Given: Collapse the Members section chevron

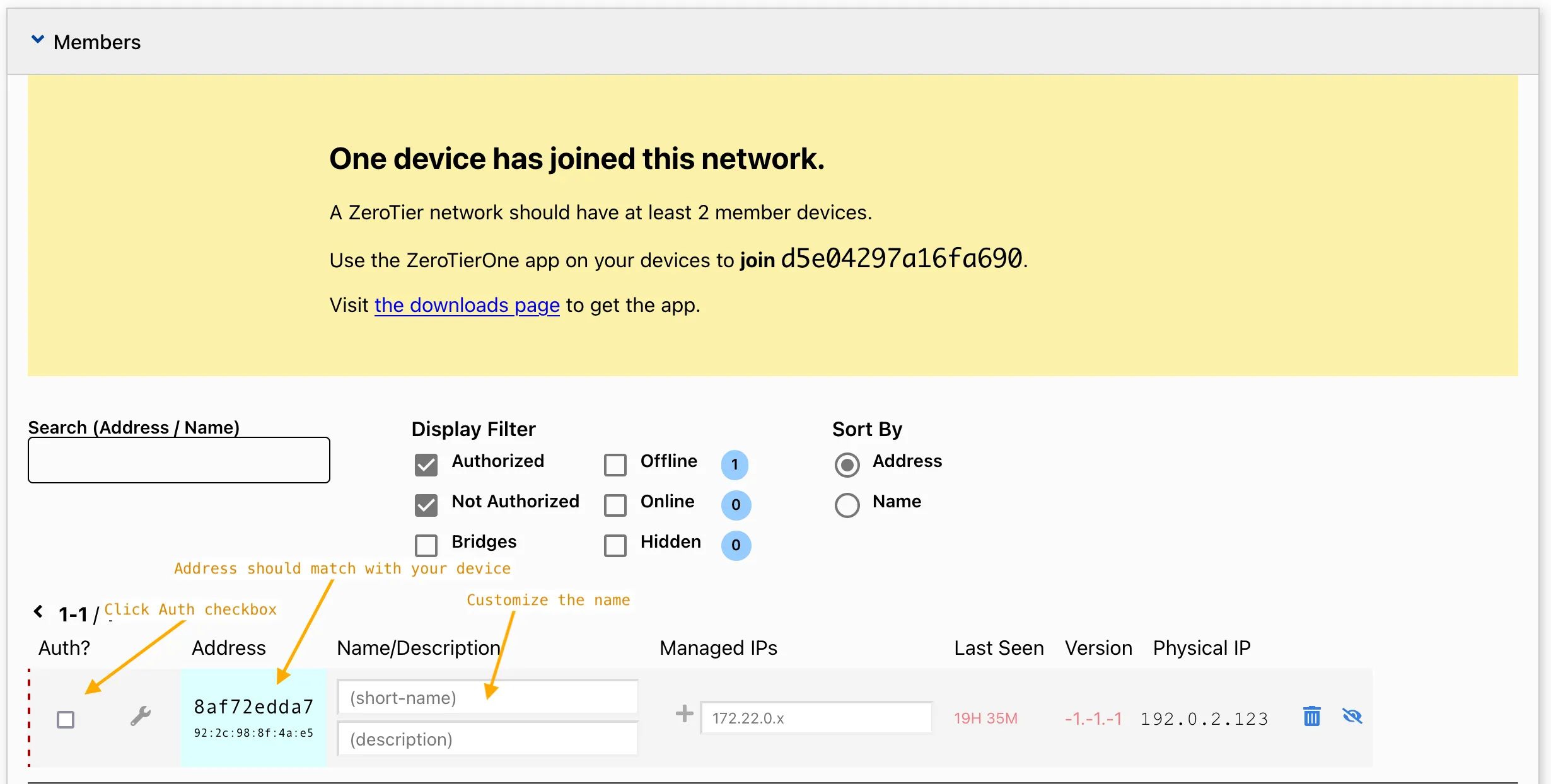Looking at the screenshot, I should click(38, 40).
